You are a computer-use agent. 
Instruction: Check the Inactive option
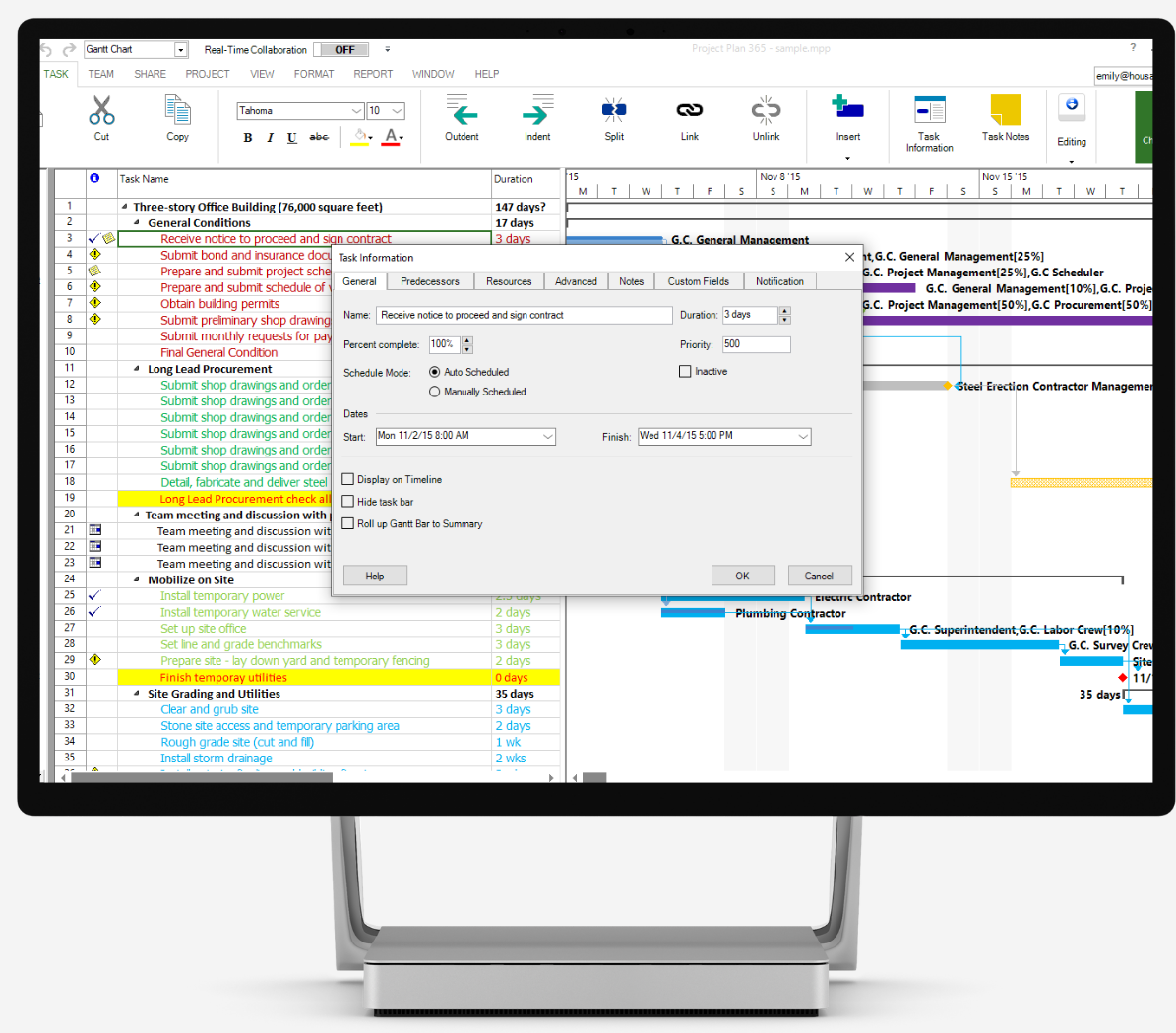pos(685,371)
